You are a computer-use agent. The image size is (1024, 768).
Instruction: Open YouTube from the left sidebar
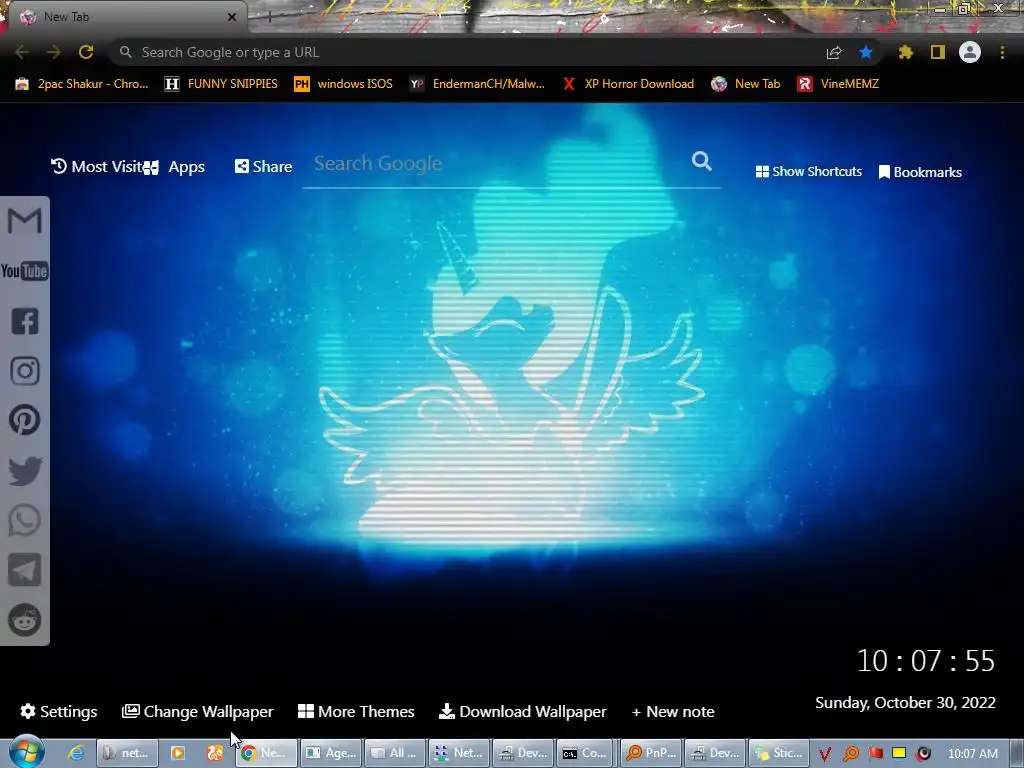pos(25,271)
